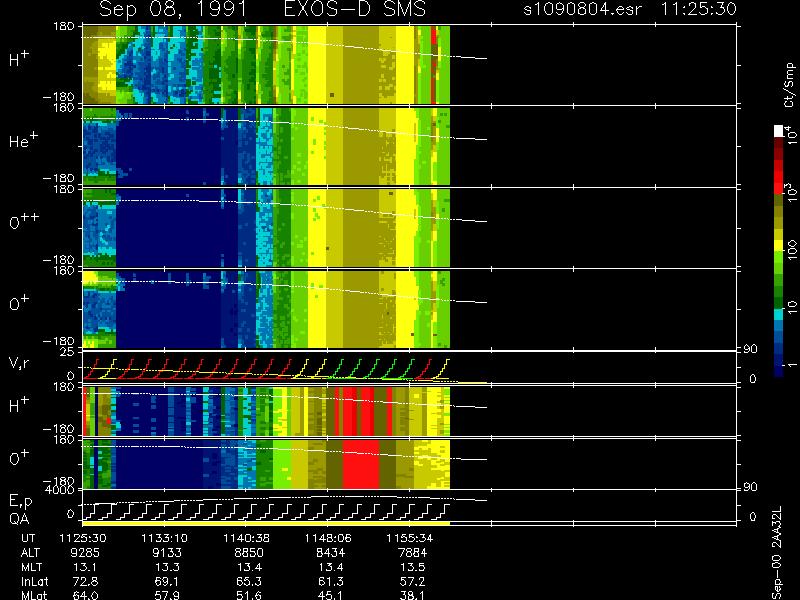Click the InLat value "61.3"
The width and height of the screenshot is (800, 600).
(331, 582)
